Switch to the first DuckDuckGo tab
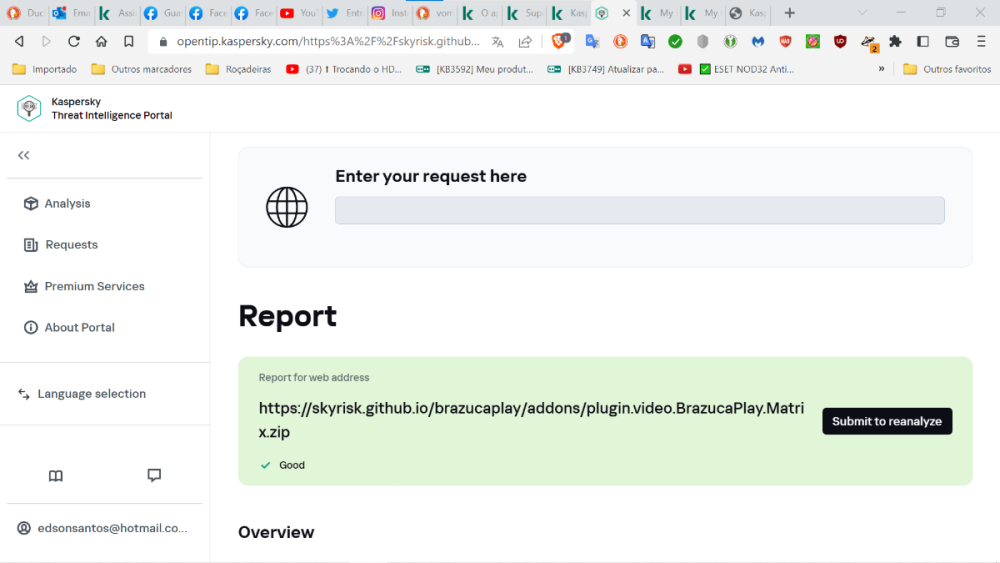The height and width of the screenshot is (563, 1000). pyautogui.click(x=26, y=13)
